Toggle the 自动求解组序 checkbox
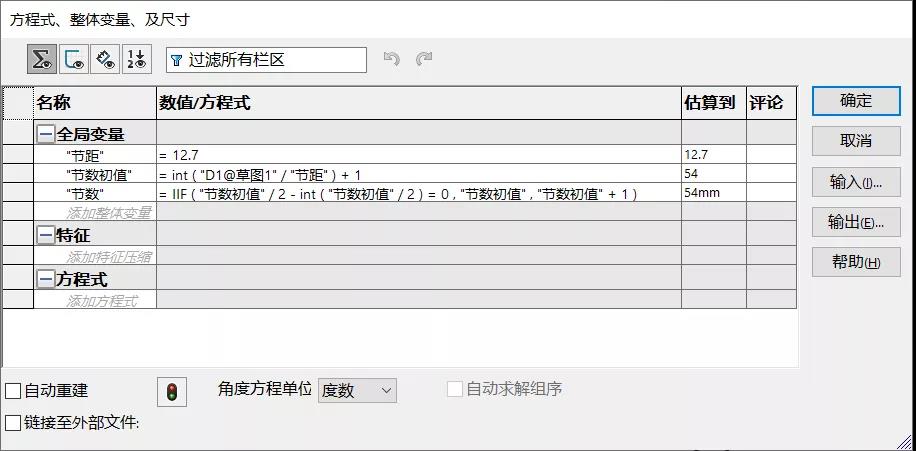Viewport: 916px width, 451px height. tap(454, 389)
